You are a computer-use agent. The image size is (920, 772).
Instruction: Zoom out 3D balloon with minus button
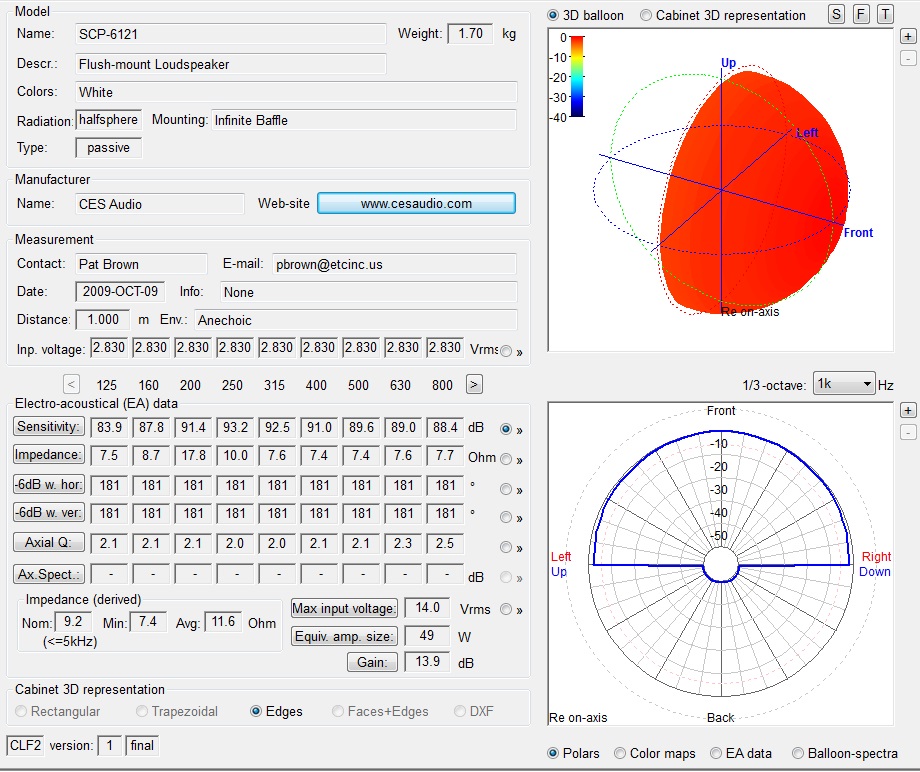[907, 58]
